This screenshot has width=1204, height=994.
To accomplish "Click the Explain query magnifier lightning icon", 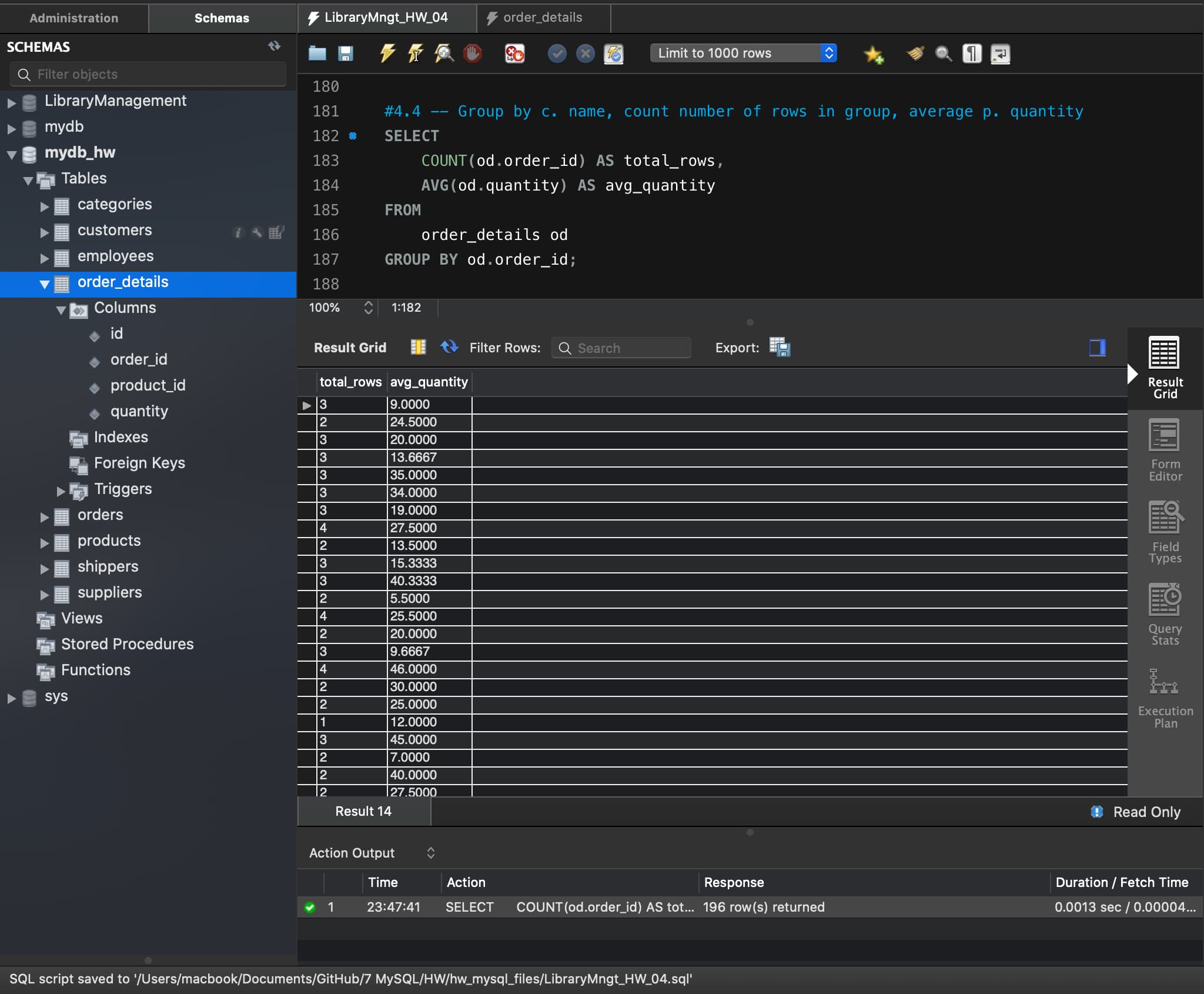I will click(x=444, y=54).
